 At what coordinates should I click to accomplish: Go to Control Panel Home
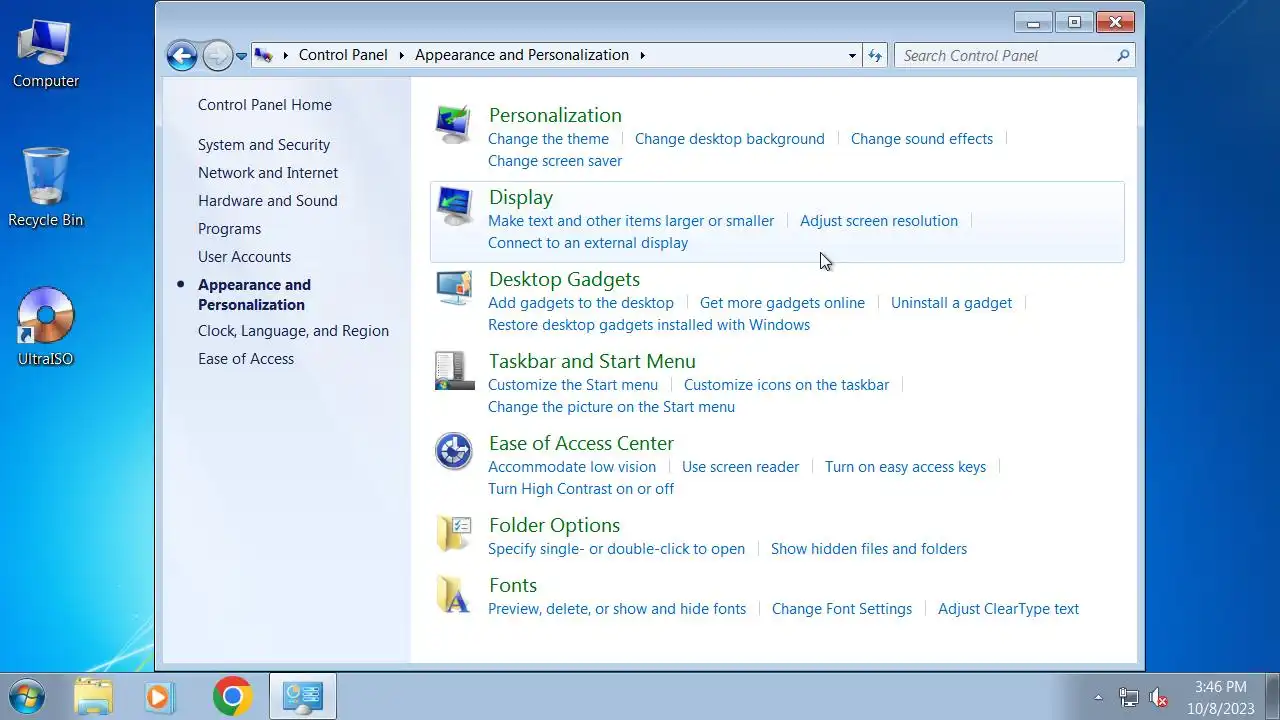coord(265,105)
